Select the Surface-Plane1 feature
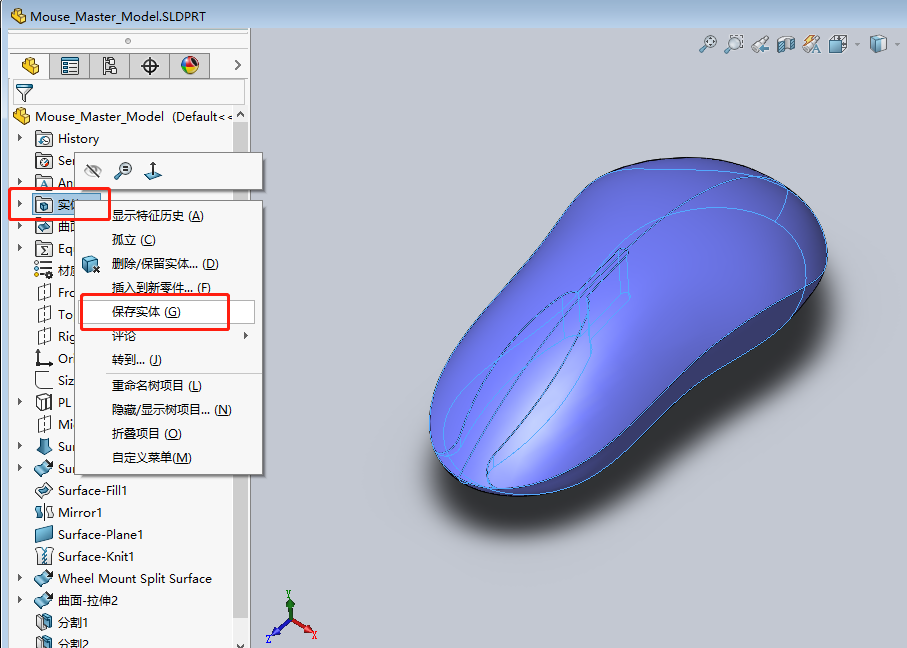 (100, 535)
